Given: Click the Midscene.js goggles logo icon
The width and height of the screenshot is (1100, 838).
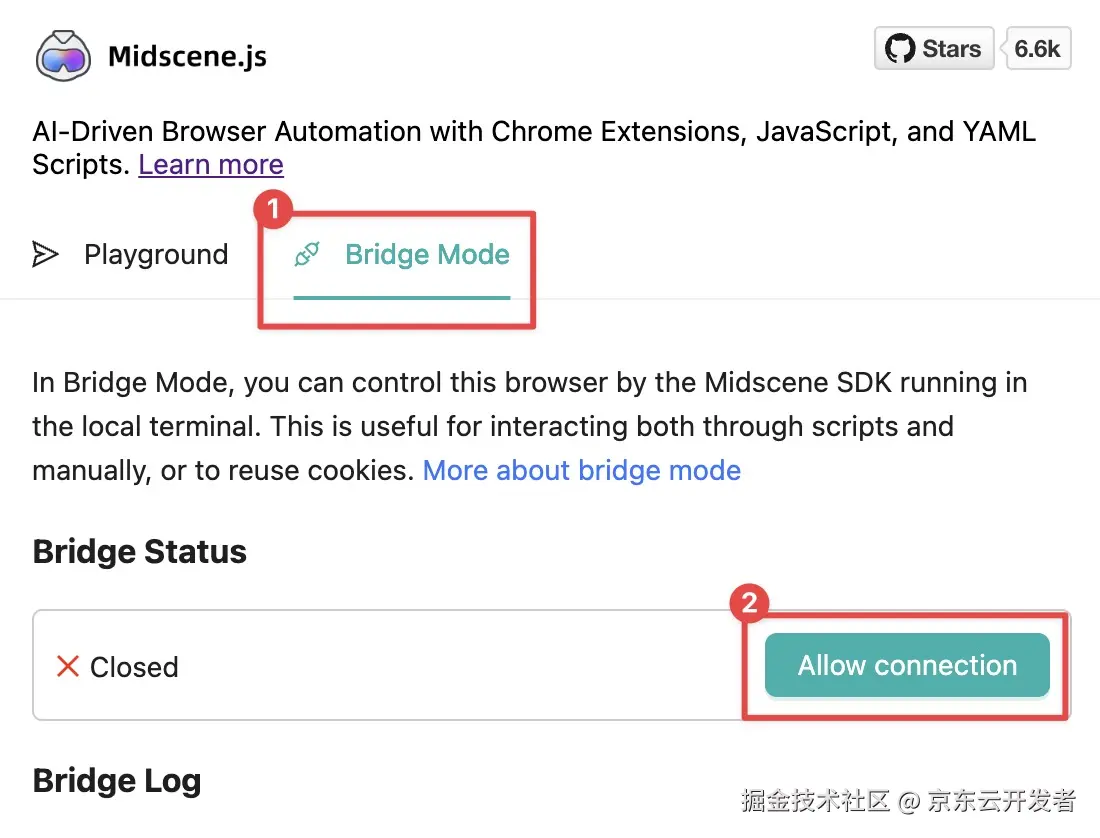Looking at the screenshot, I should click(x=62, y=56).
